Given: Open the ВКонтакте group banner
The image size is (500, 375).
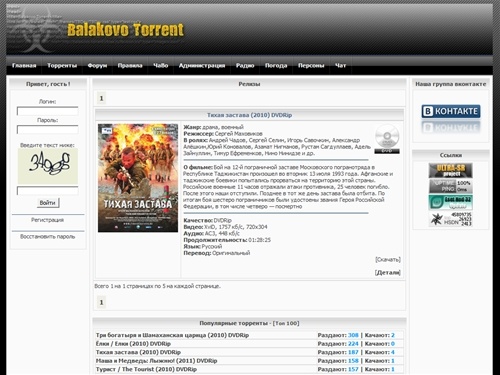Looking at the screenshot, I should point(451,111).
